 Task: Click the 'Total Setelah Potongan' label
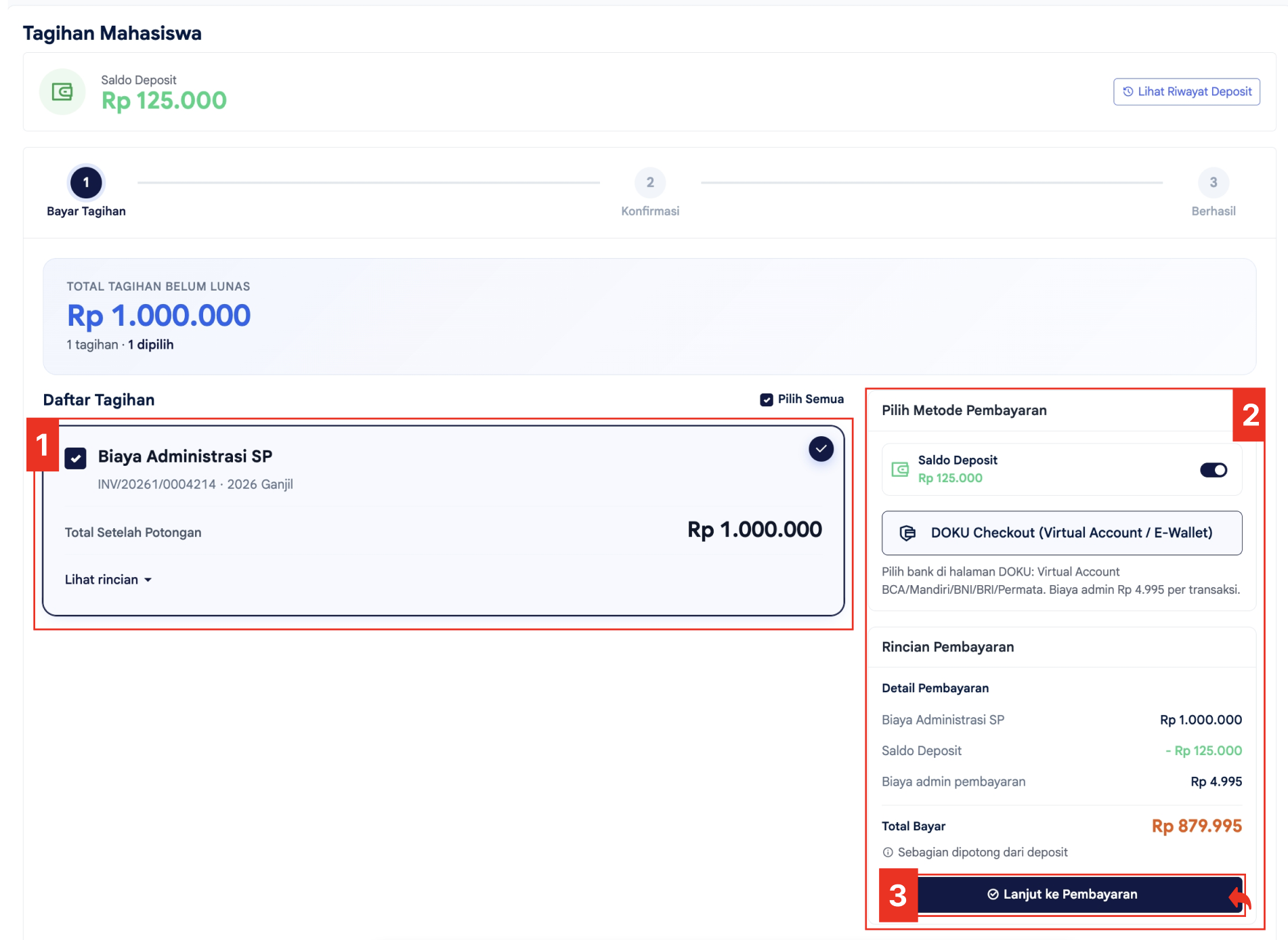(x=133, y=532)
